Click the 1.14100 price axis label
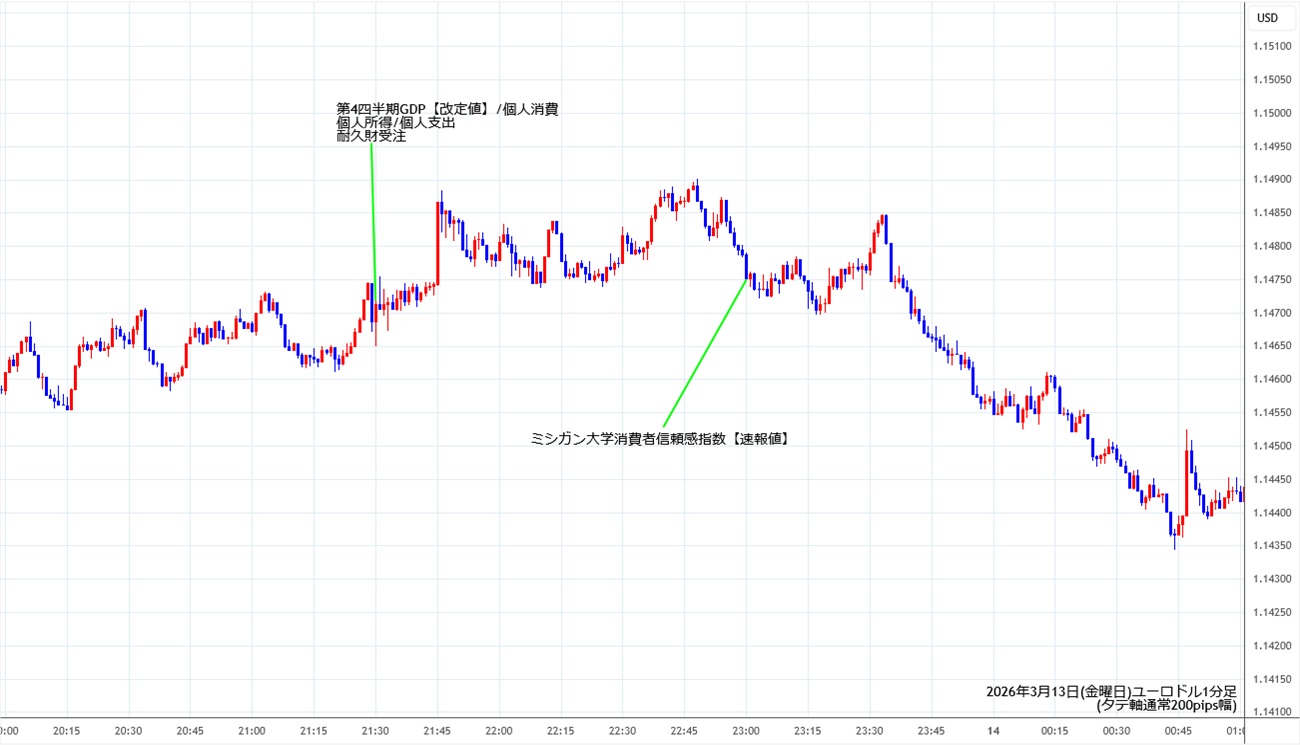1300x745 pixels. 1271,712
